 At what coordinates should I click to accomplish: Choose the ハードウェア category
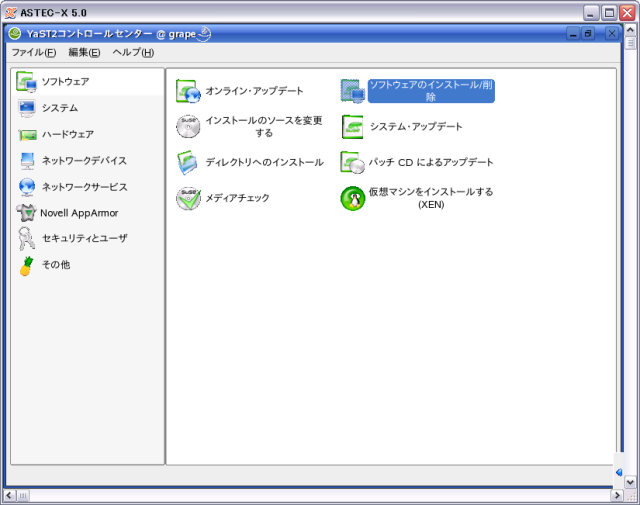tap(67, 134)
